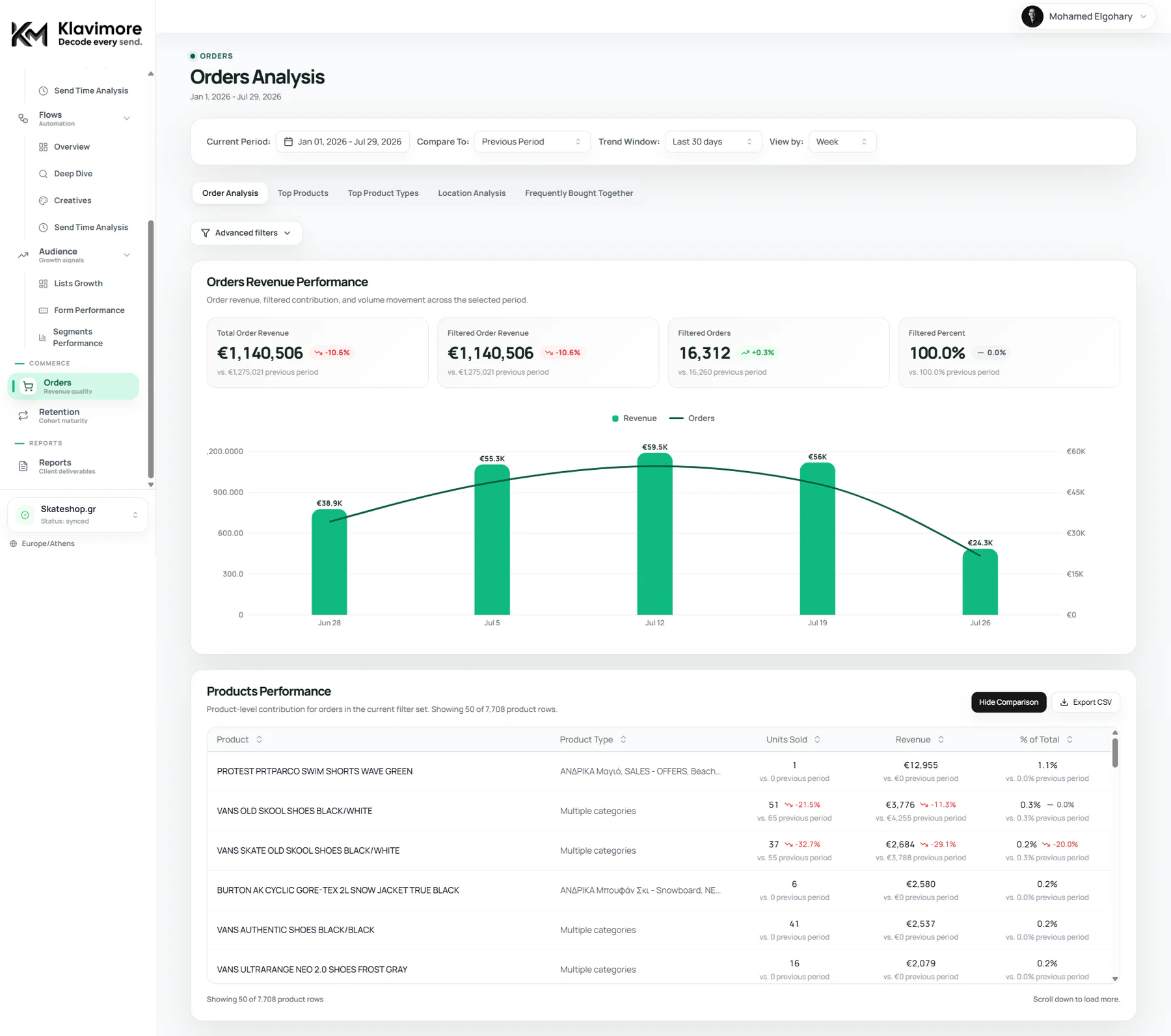Click the Filtered Orders 16,312 value
1171x1036 pixels.
pyautogui.click(x=705, y=353)
